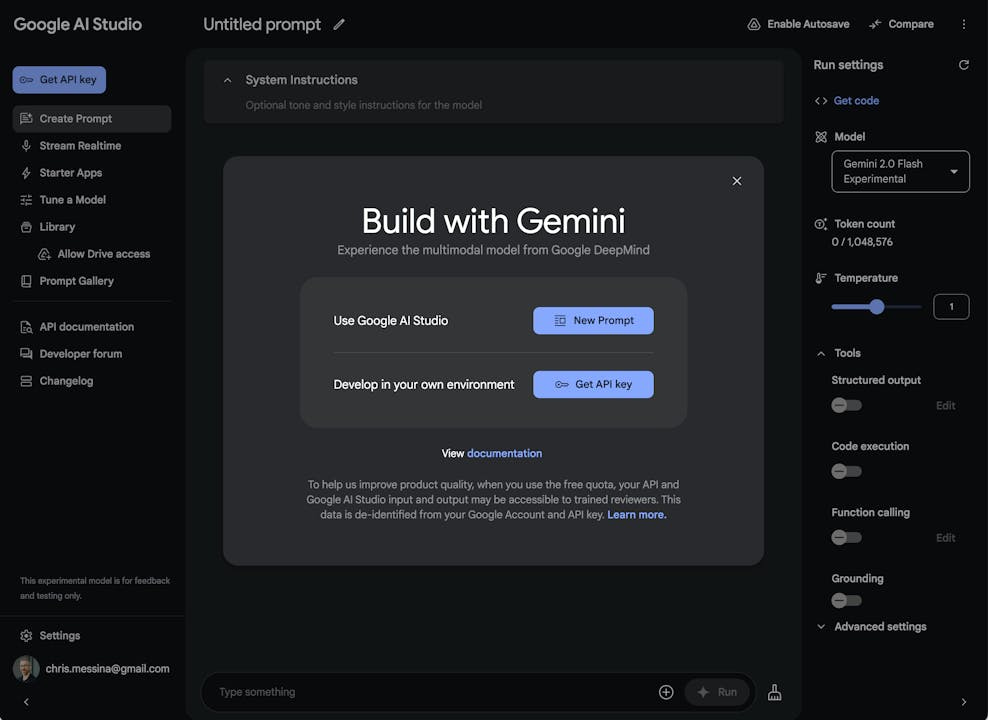
Task: Click the chris.messina@gmail.com account label
Action: 107,669
